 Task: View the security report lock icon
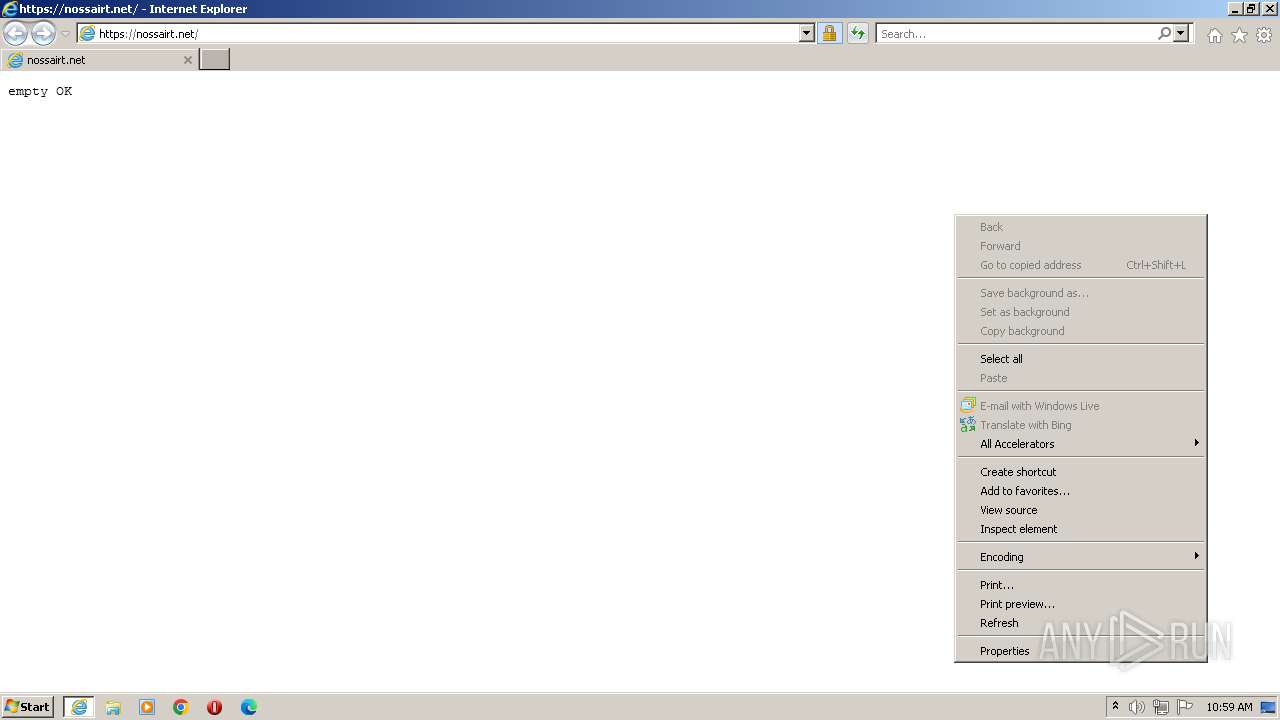(x=829, y=34)
